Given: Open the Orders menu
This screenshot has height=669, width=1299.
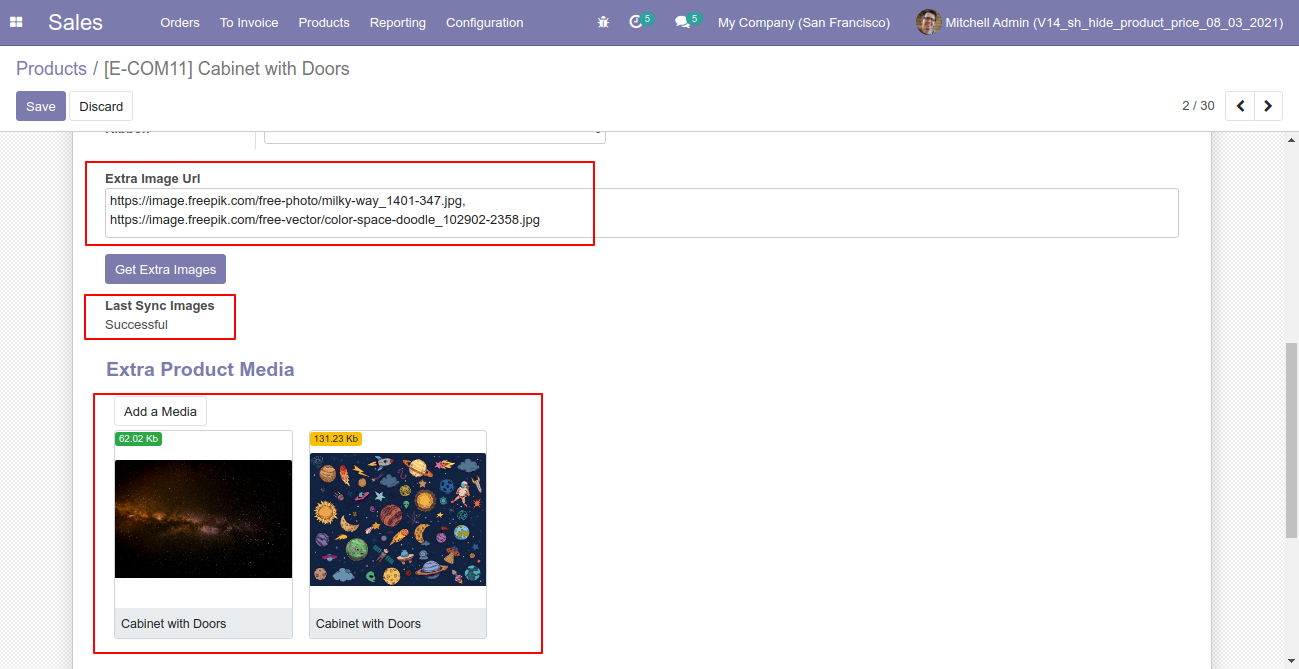Looking at the screenshot, I should (x=180, y=22).
